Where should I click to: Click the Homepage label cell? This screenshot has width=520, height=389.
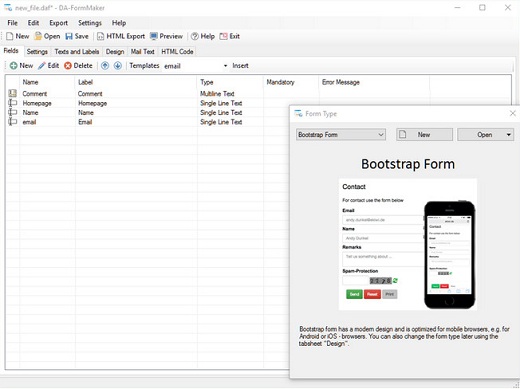(92, 103)
